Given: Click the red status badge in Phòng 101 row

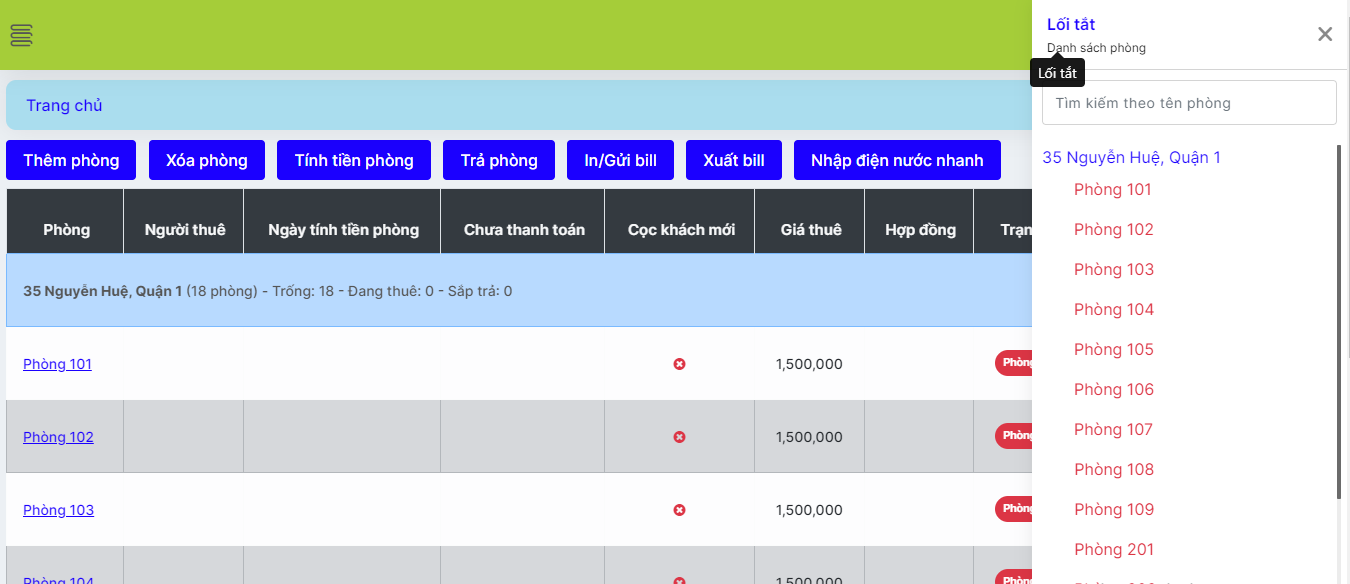Looking at the screenshot, I should click(1013, 363).
